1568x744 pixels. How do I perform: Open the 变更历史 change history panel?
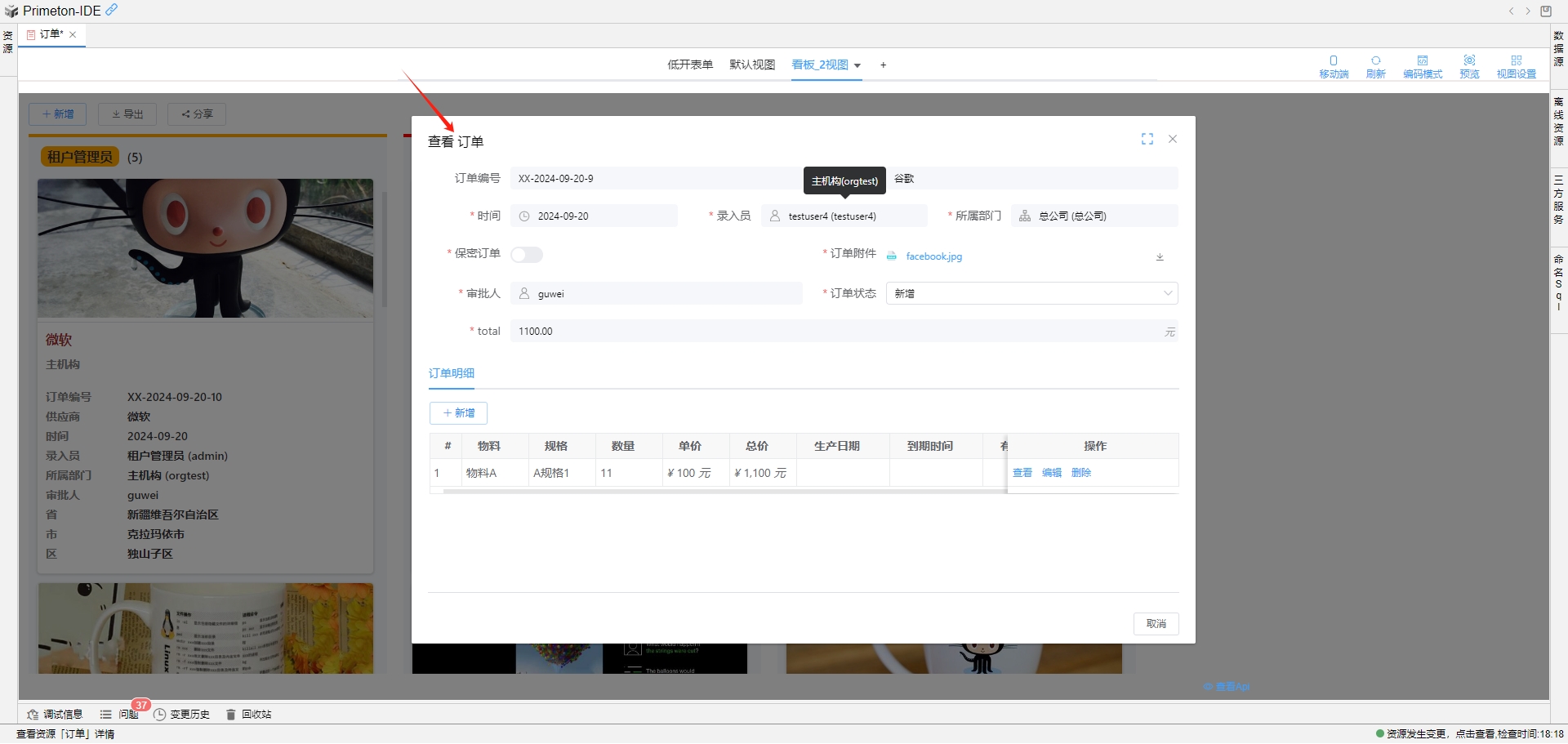point(182,715)
